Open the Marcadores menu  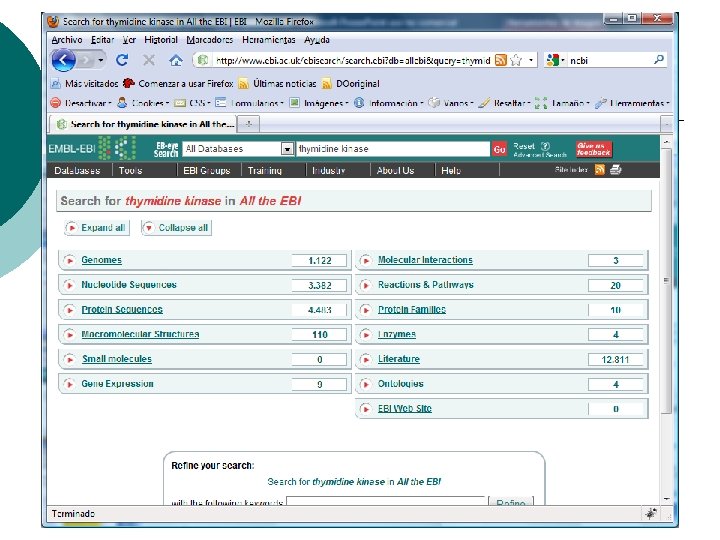click(x=209, y=40)
